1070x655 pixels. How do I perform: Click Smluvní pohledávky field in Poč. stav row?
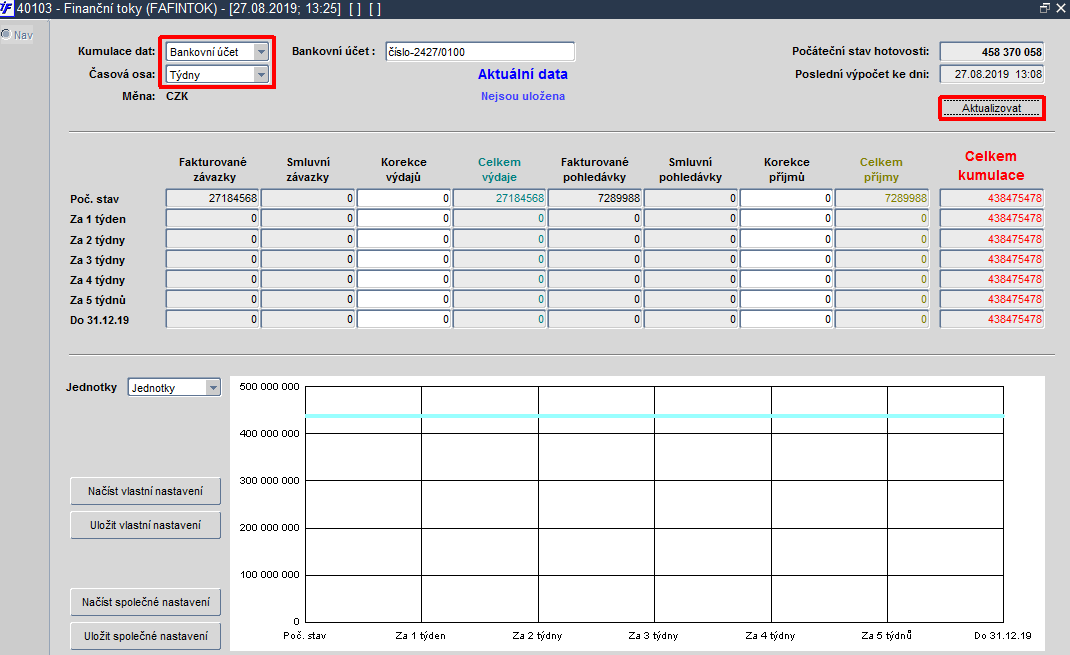[x=691, y=198]
